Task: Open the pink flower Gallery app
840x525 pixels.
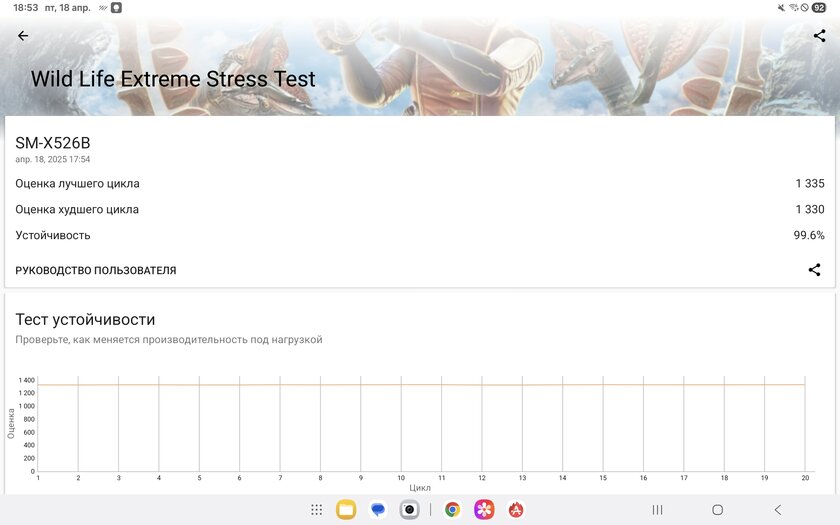Action: click(x=484, y=509)
